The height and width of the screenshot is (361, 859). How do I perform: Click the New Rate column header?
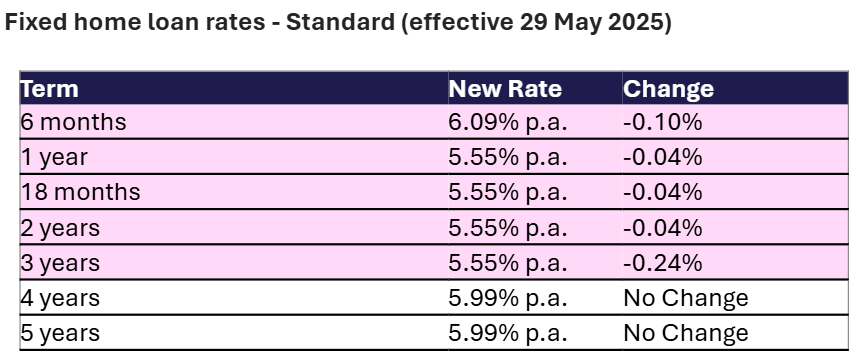535,88
